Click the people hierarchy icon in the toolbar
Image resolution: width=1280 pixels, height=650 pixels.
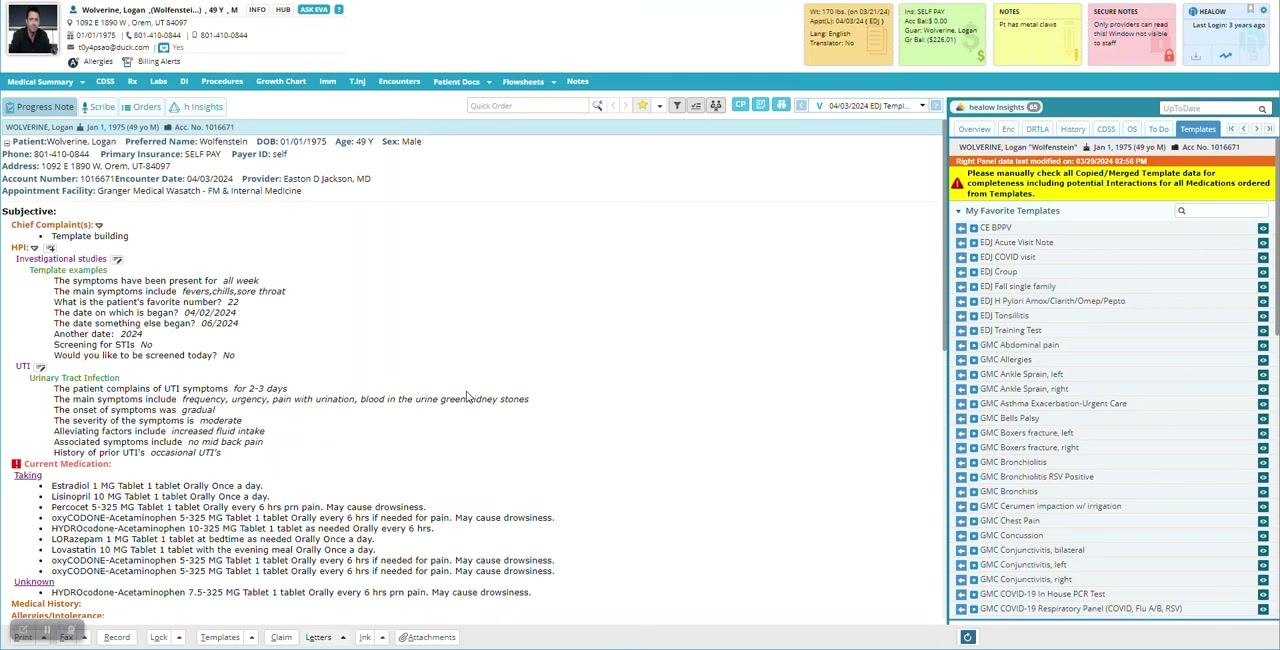(x=716, y=106)
